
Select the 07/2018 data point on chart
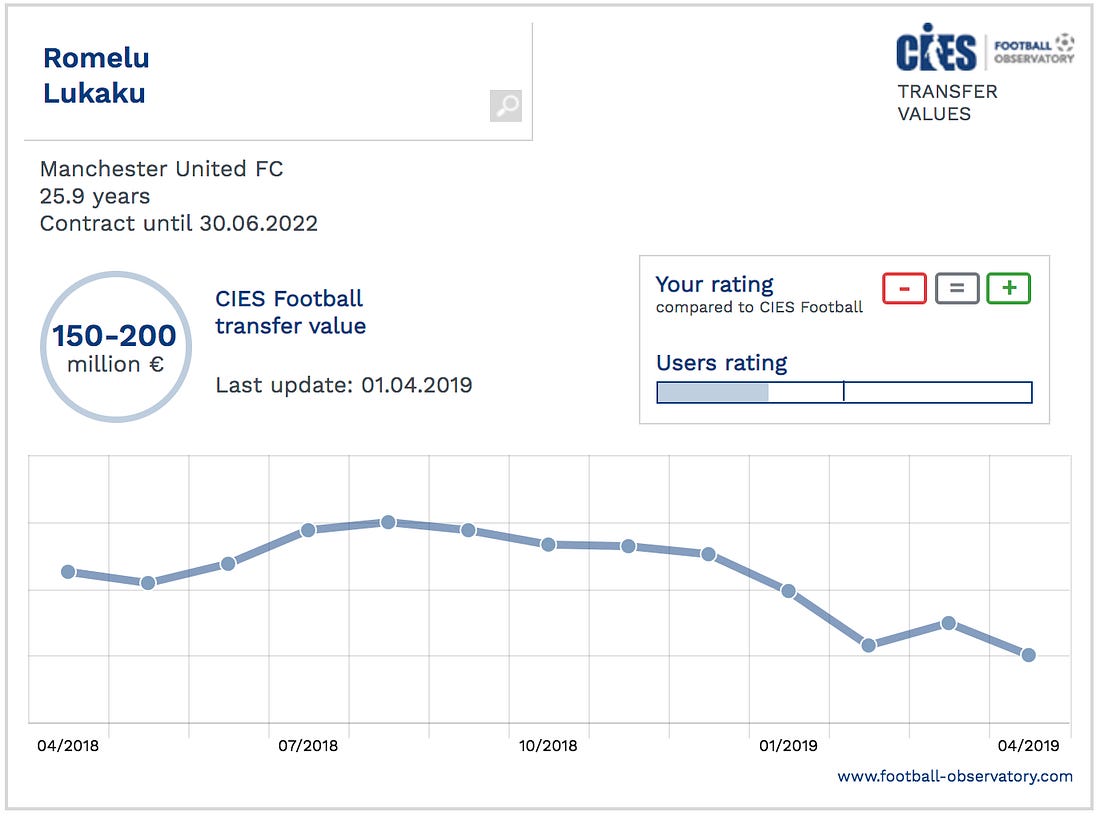(x=308, y=530)
